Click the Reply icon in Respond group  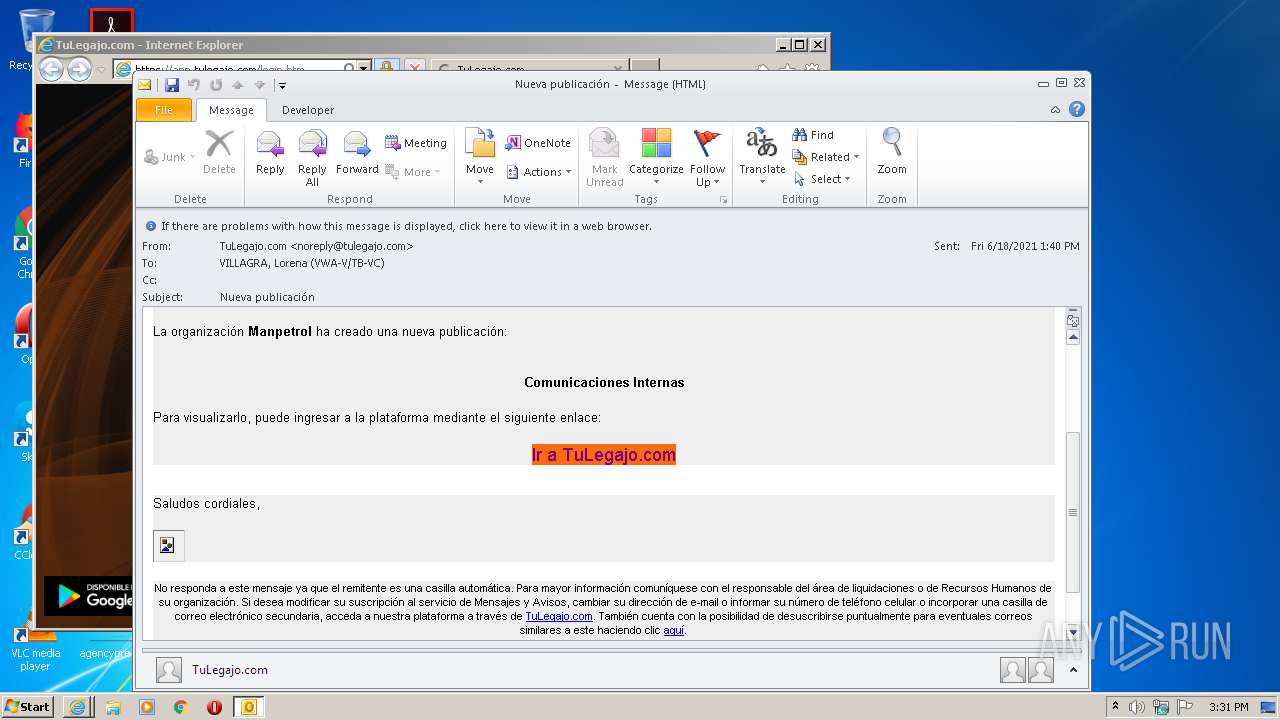(270, 153)
